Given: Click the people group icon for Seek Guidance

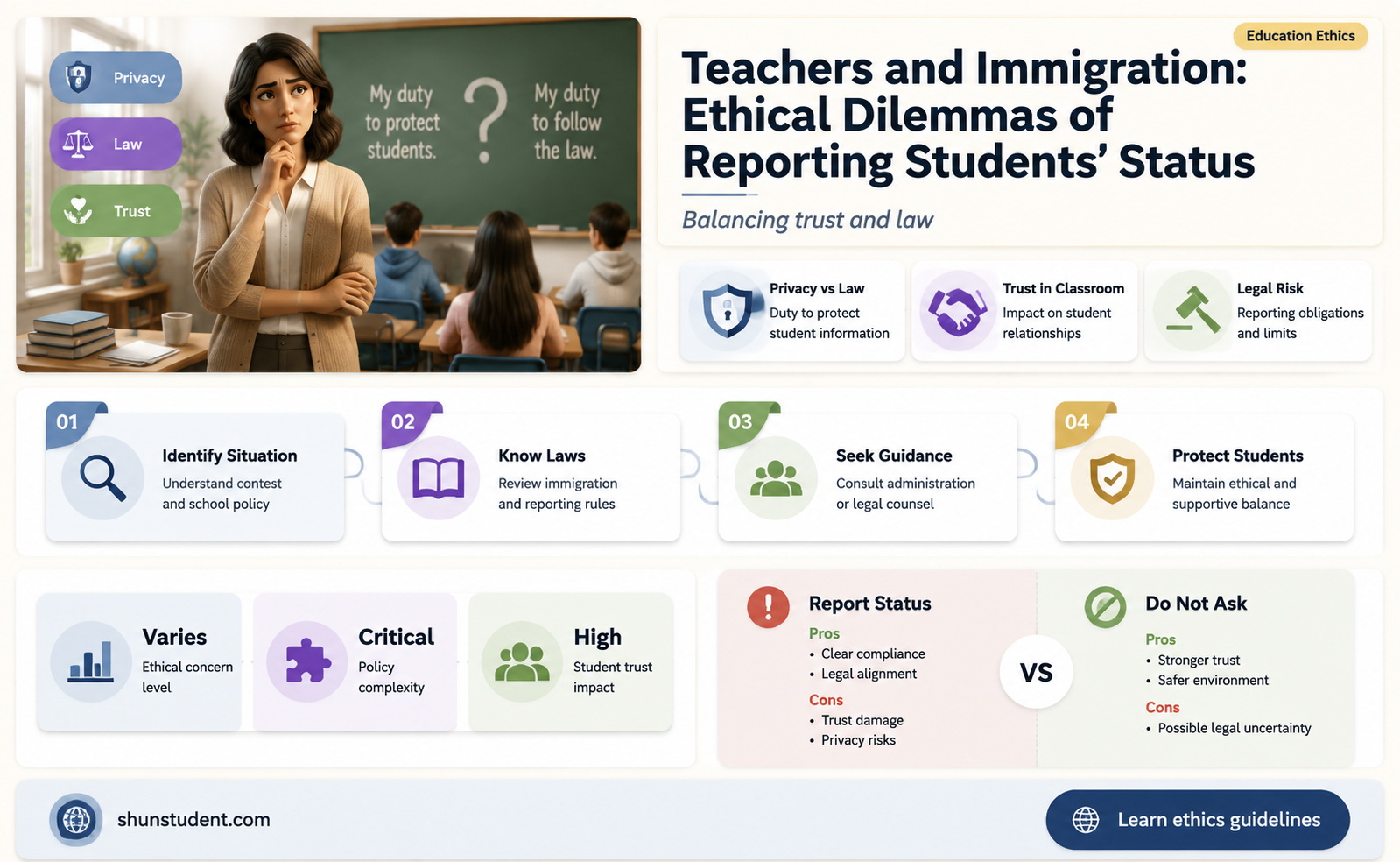Looking at the screenshot, I should coord(776,478).
